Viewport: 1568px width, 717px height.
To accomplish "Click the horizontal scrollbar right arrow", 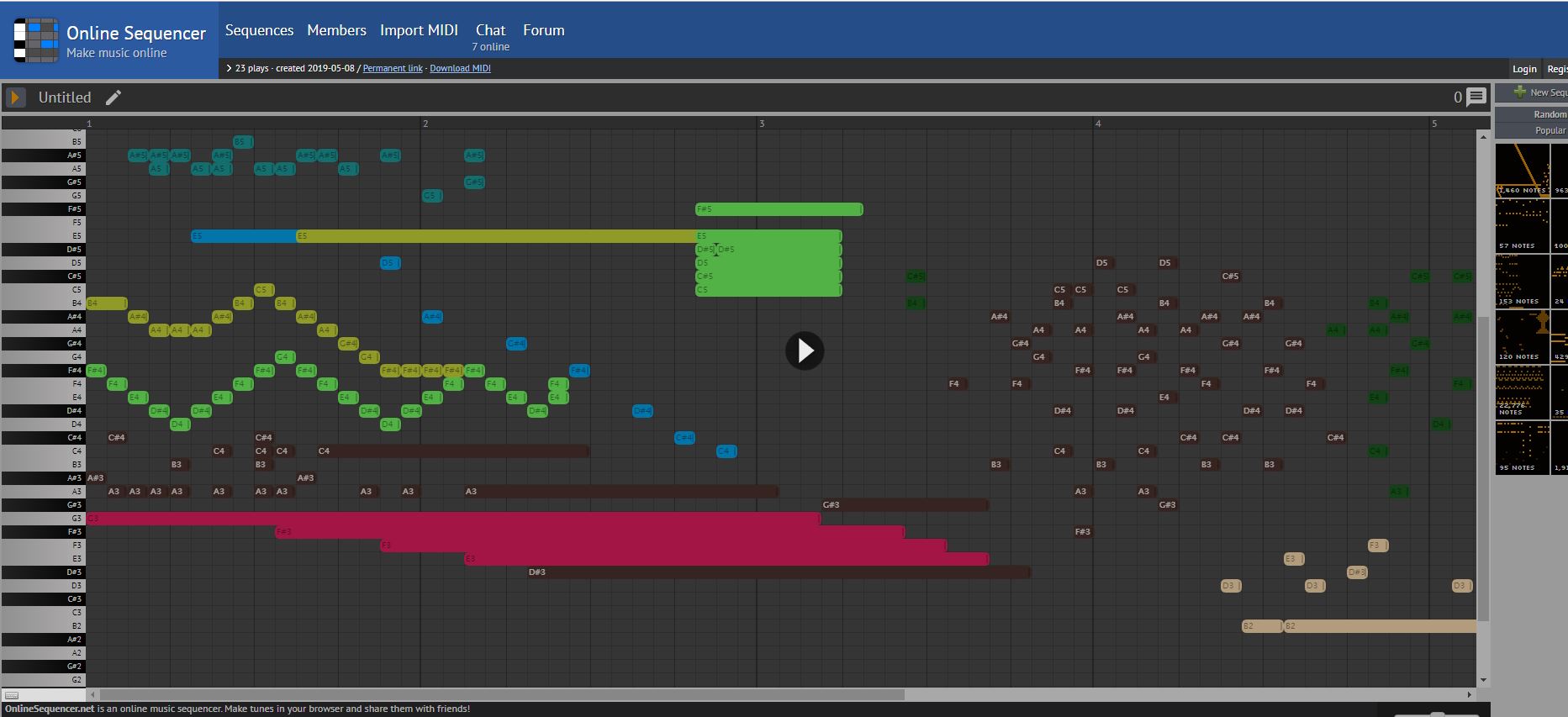I will tap(1470, 695).
